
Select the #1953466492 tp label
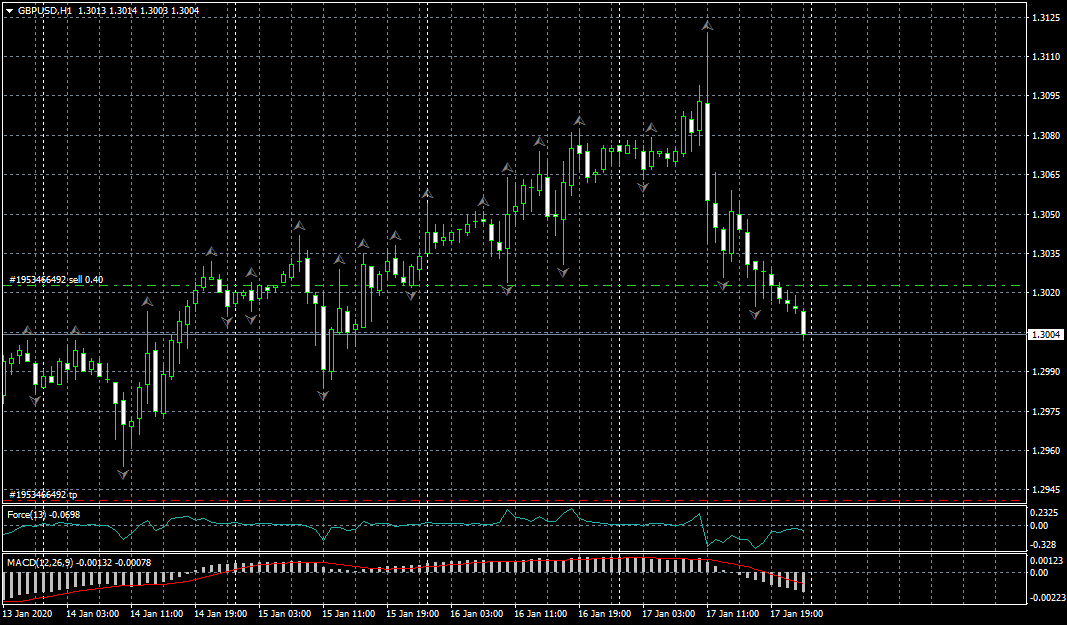coord(44,495)
